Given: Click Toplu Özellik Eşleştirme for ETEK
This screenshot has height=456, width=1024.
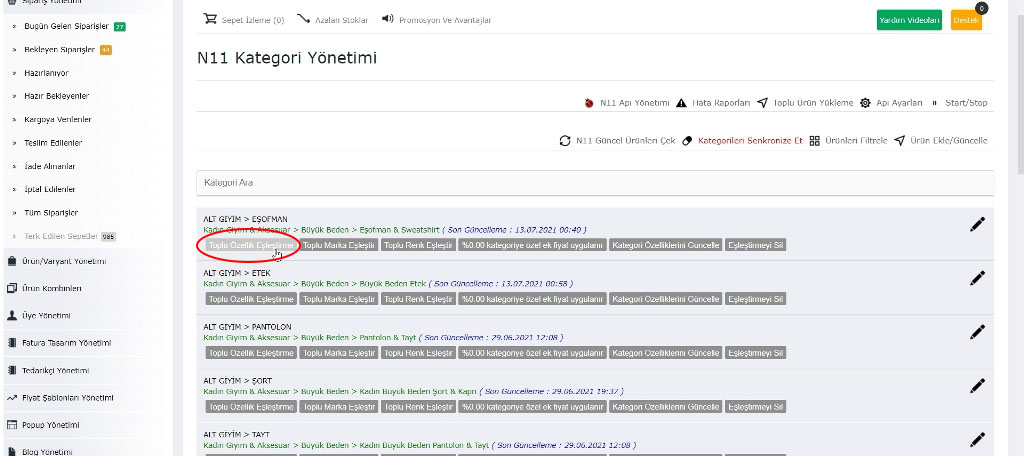Looking at the screenshot, I should coord(251,299).
